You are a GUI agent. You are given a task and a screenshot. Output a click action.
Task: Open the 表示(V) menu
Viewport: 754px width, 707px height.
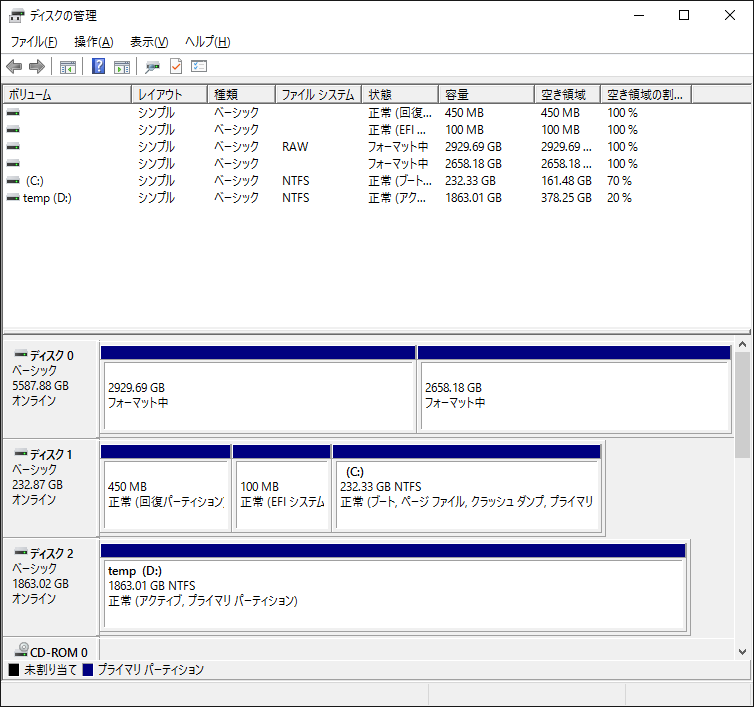click(149, 42)
